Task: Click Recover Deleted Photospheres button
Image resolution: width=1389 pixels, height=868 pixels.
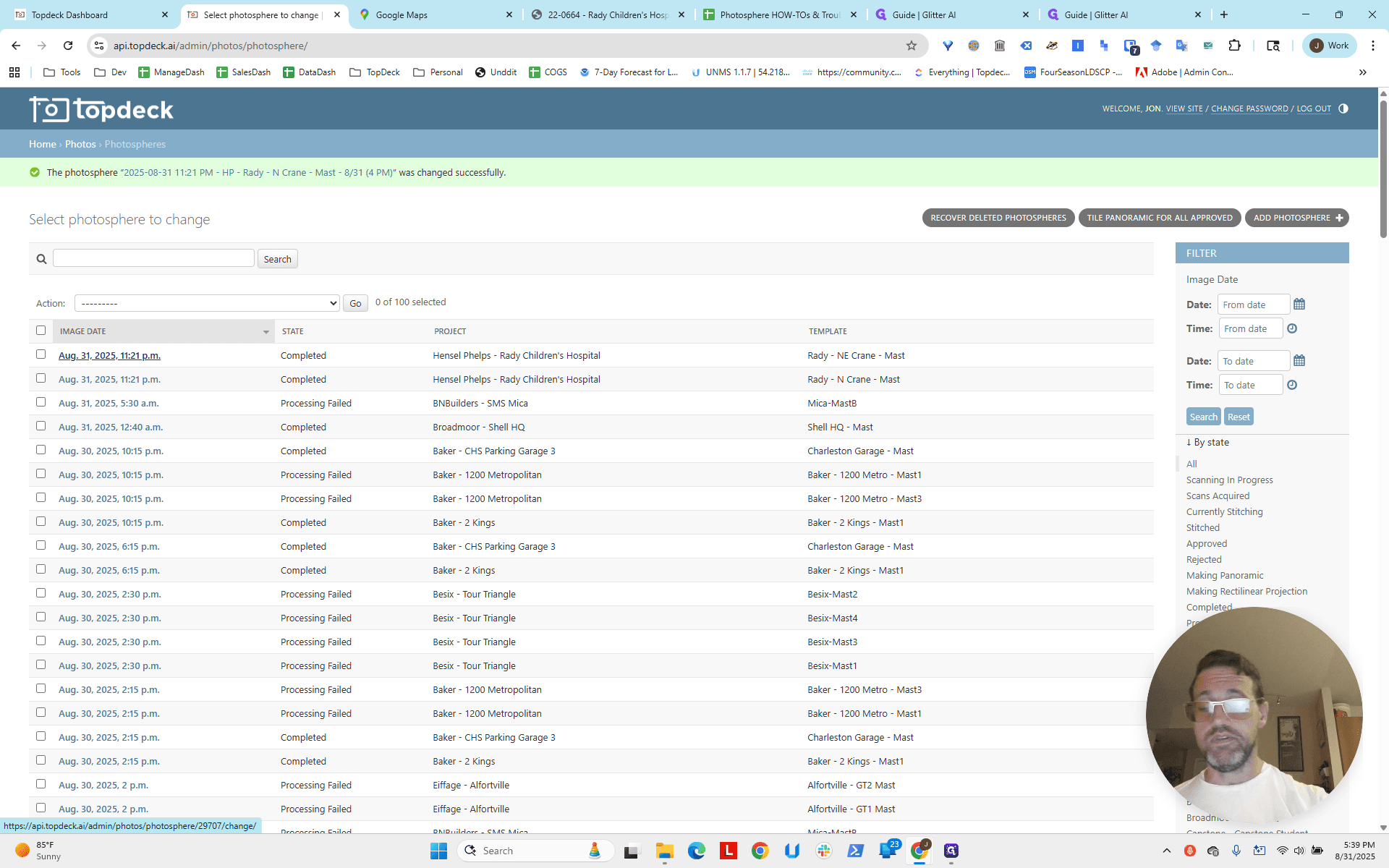Action: click(x=998, y=218)
